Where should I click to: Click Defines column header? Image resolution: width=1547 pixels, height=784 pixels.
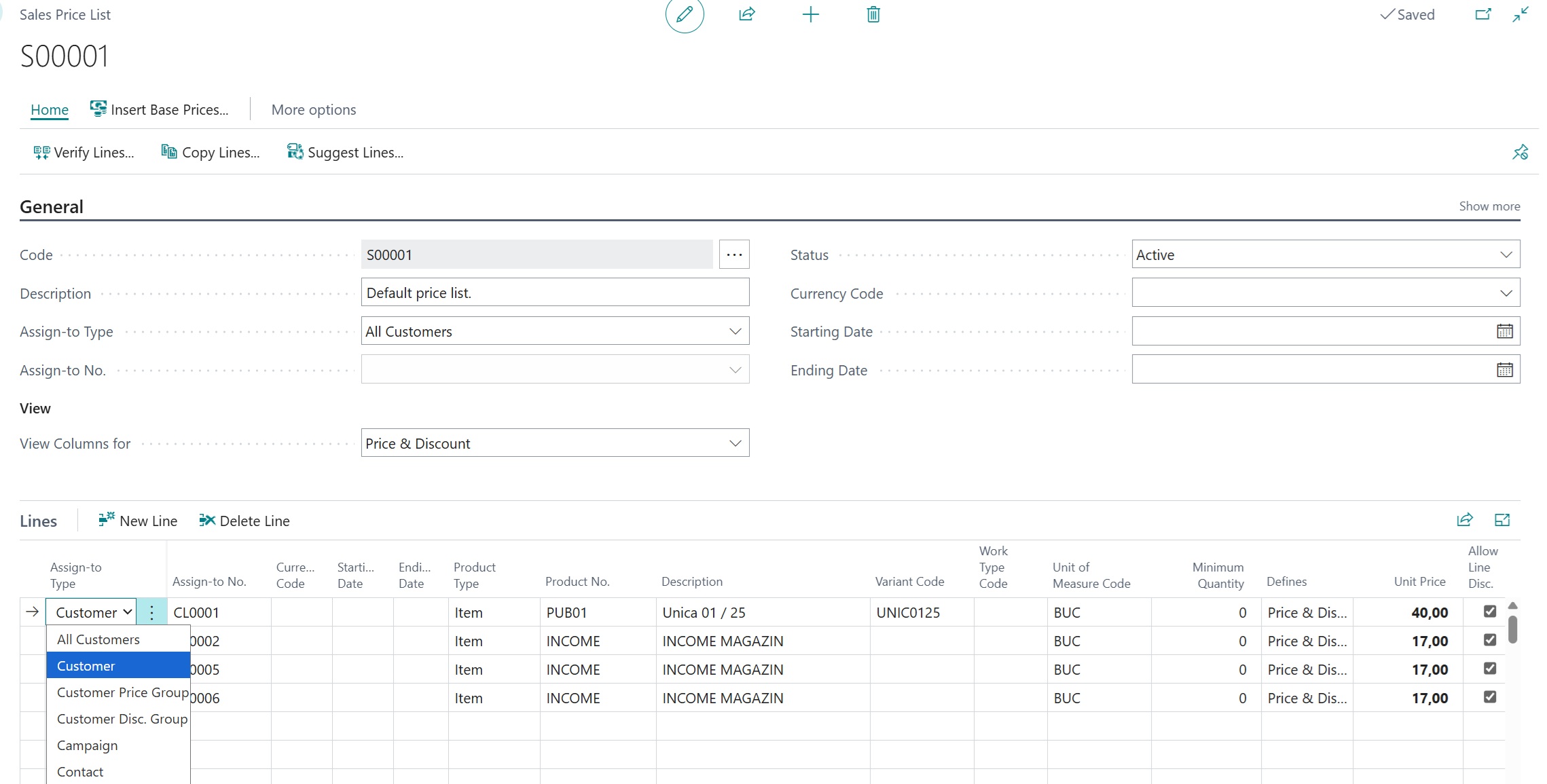point(1286,581)
